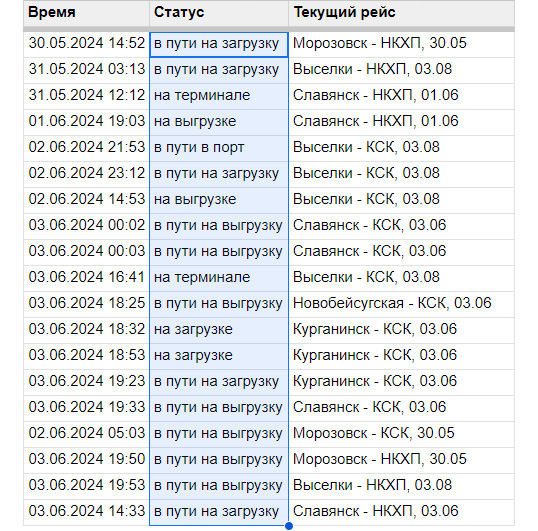Image resolution: width=538 pixels, height=531 pixels.
Task: Click status in the 03.06.2024 19:53 row
Action: point(218,486)
